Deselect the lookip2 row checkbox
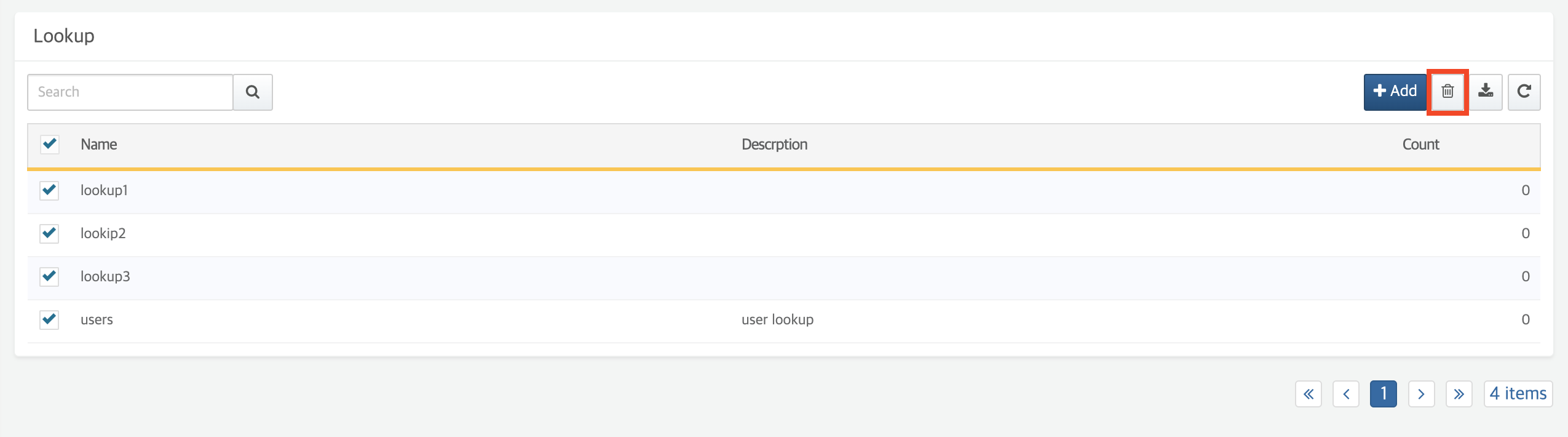The height and width of the screenshot is (437, 1568). (49, 233)
